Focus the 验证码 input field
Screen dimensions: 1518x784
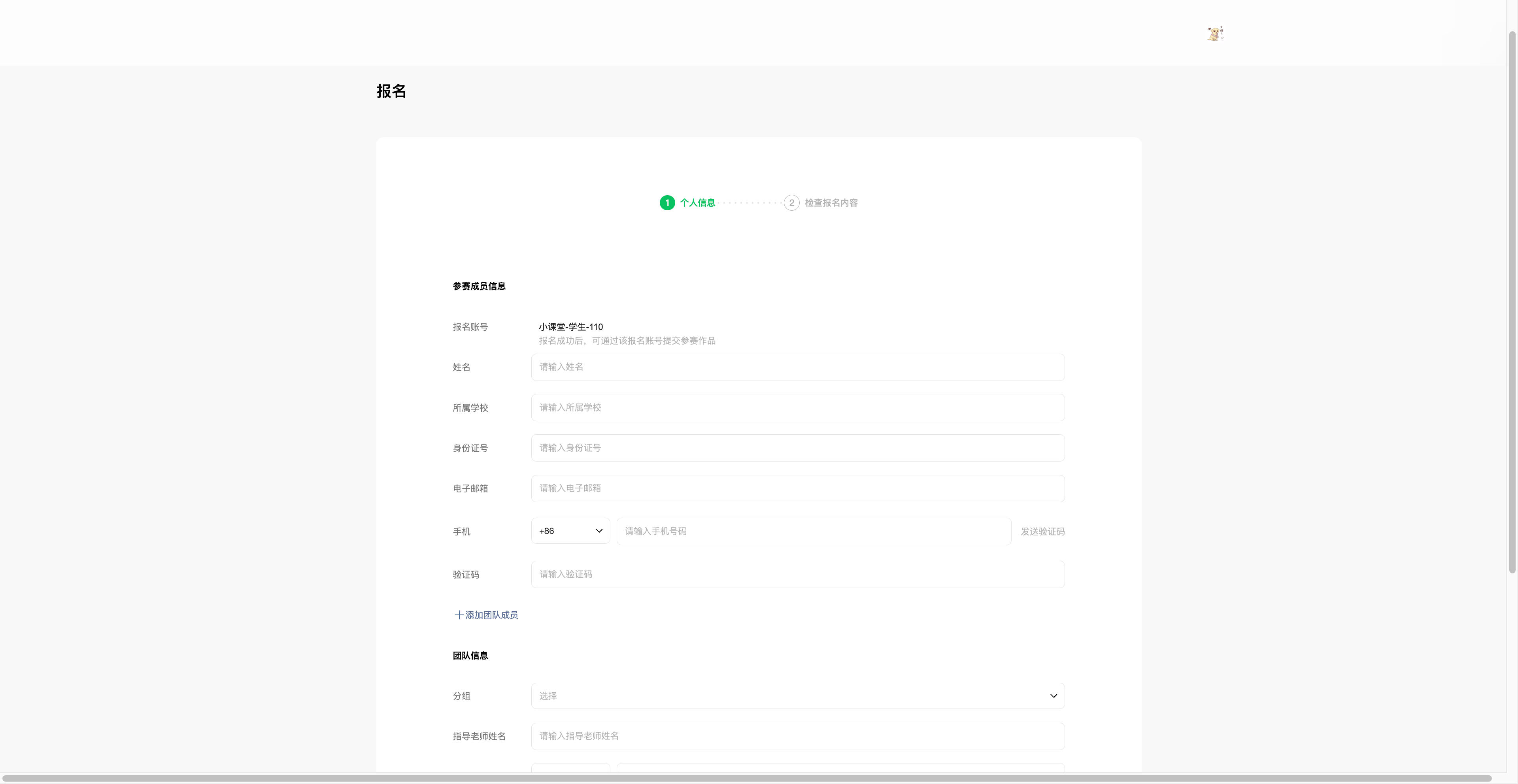click(x=797, y=574)
